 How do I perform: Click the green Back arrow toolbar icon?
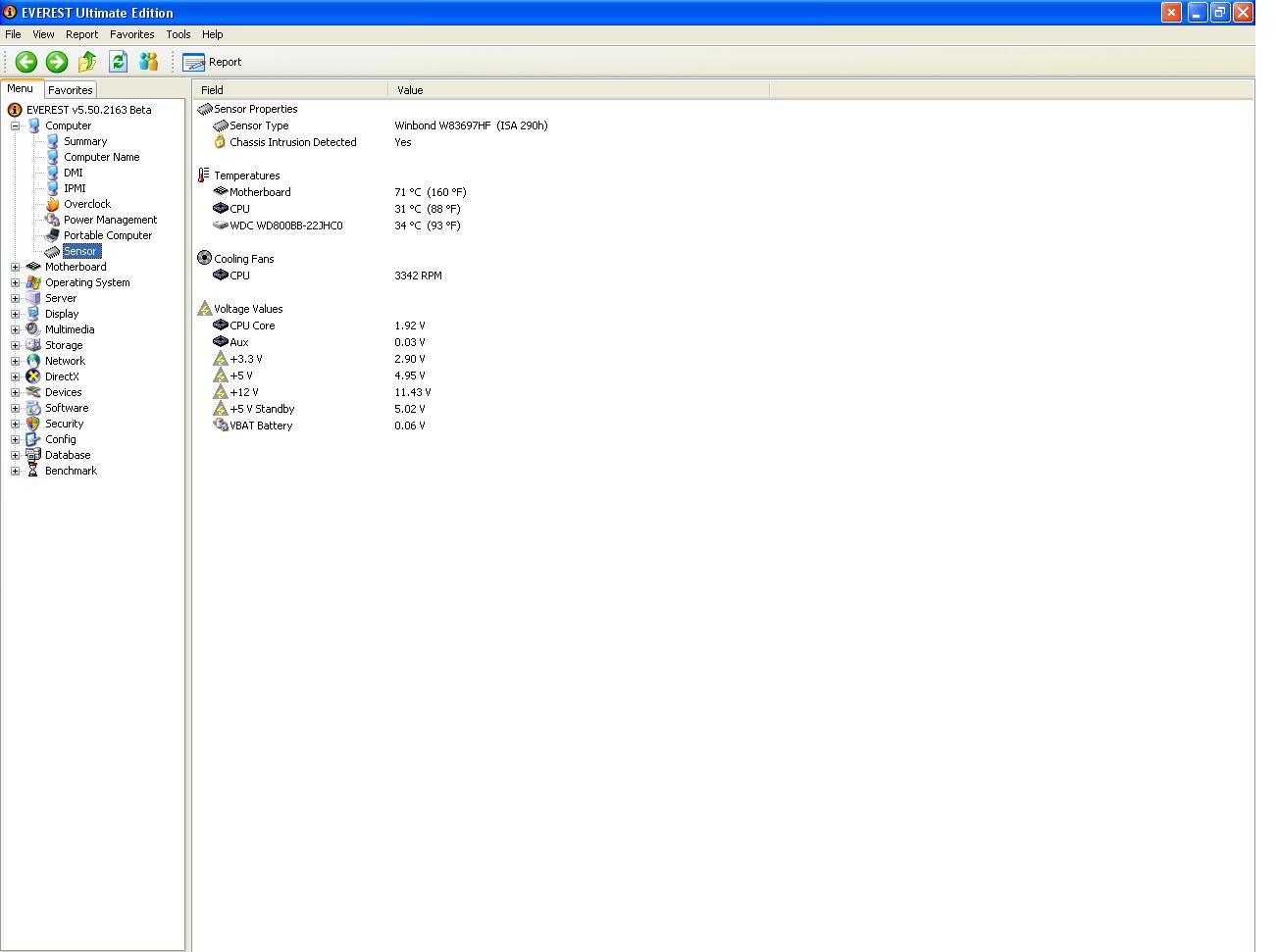point(26,62)
